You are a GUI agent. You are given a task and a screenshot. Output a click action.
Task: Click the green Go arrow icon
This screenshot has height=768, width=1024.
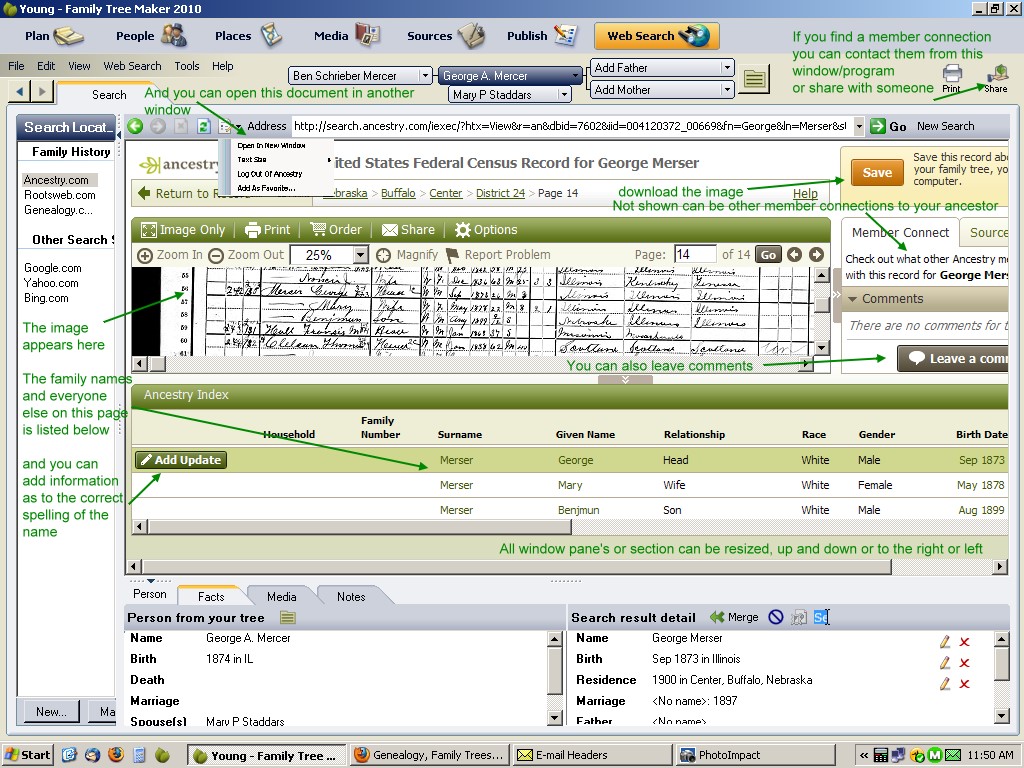coord(877,126)
